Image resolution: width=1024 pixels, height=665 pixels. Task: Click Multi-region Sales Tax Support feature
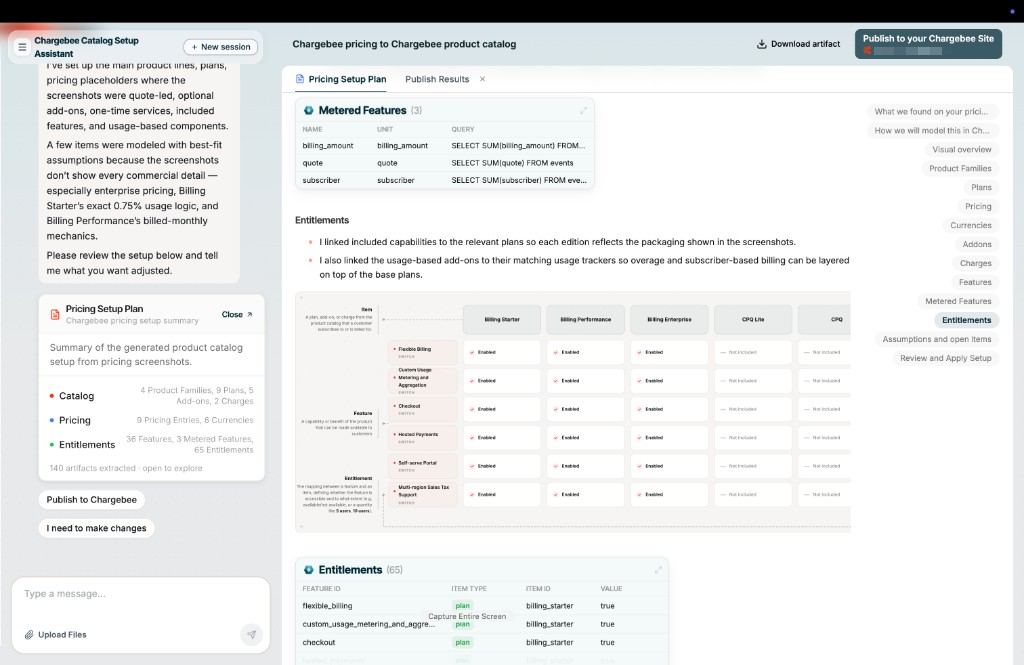tap(423, 495)
